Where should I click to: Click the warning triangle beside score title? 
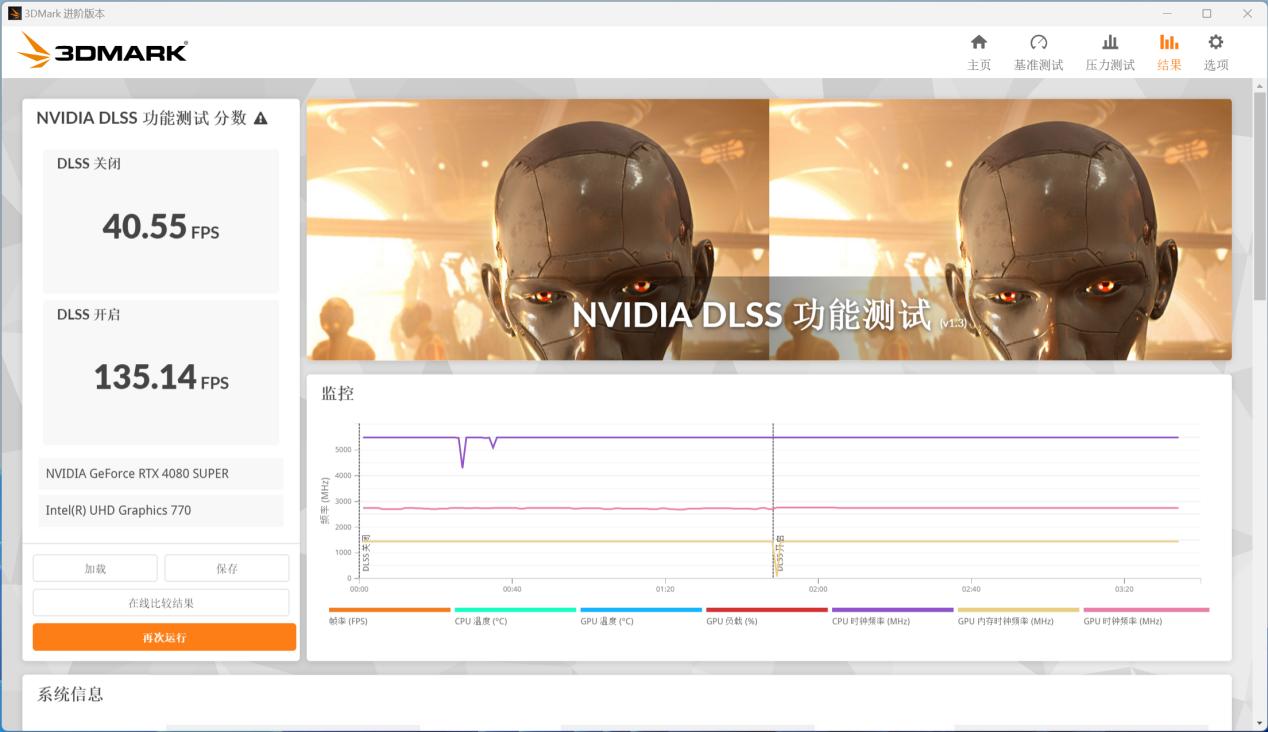[261, 118]
